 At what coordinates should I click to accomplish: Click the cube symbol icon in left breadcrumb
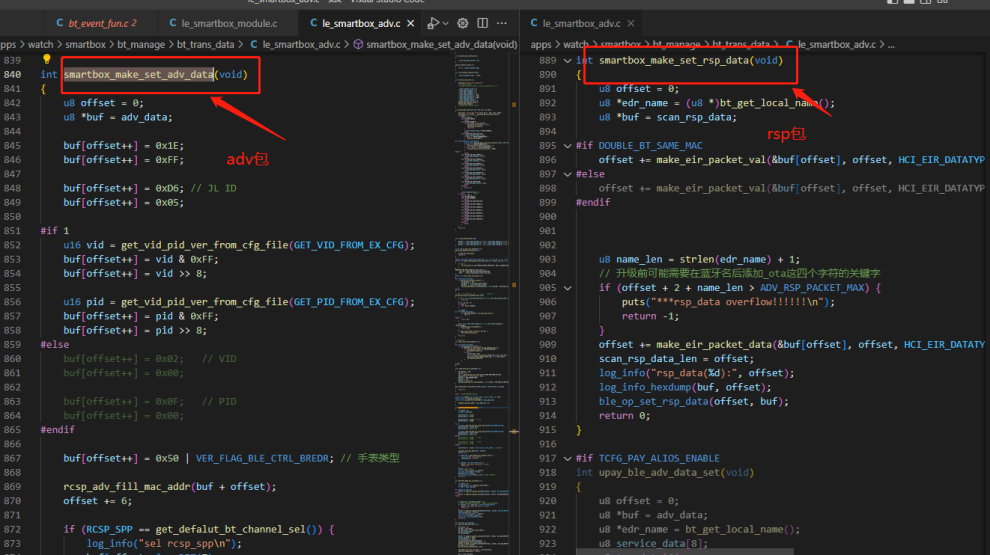point(358,44)
